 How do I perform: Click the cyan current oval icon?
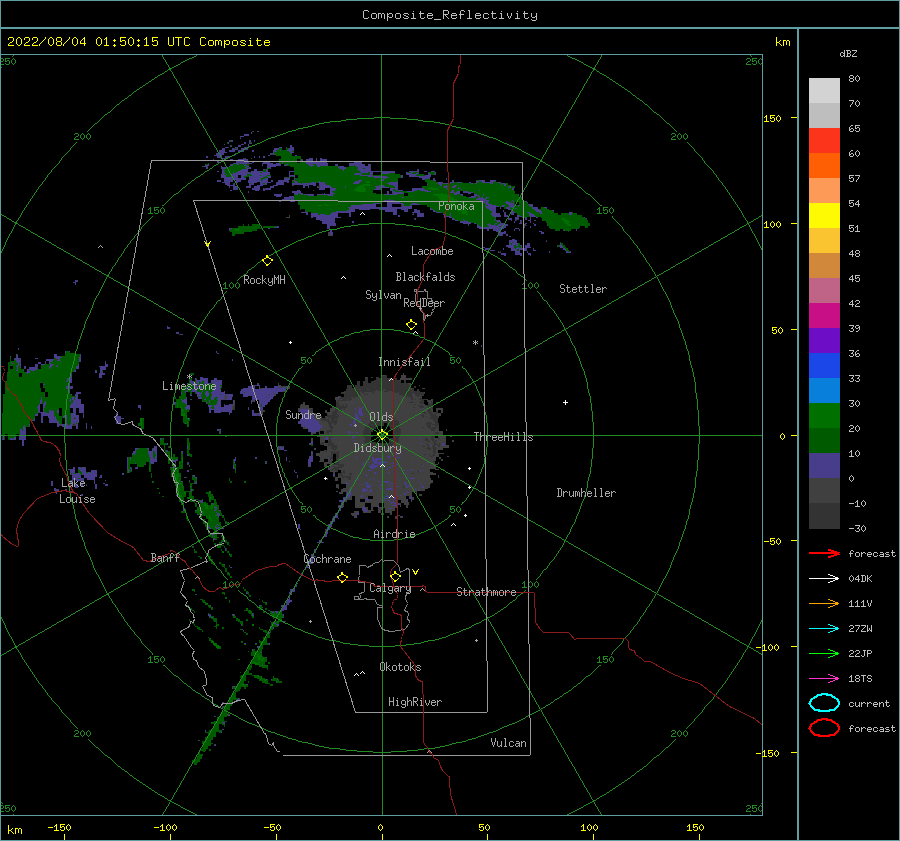point(824,703)
